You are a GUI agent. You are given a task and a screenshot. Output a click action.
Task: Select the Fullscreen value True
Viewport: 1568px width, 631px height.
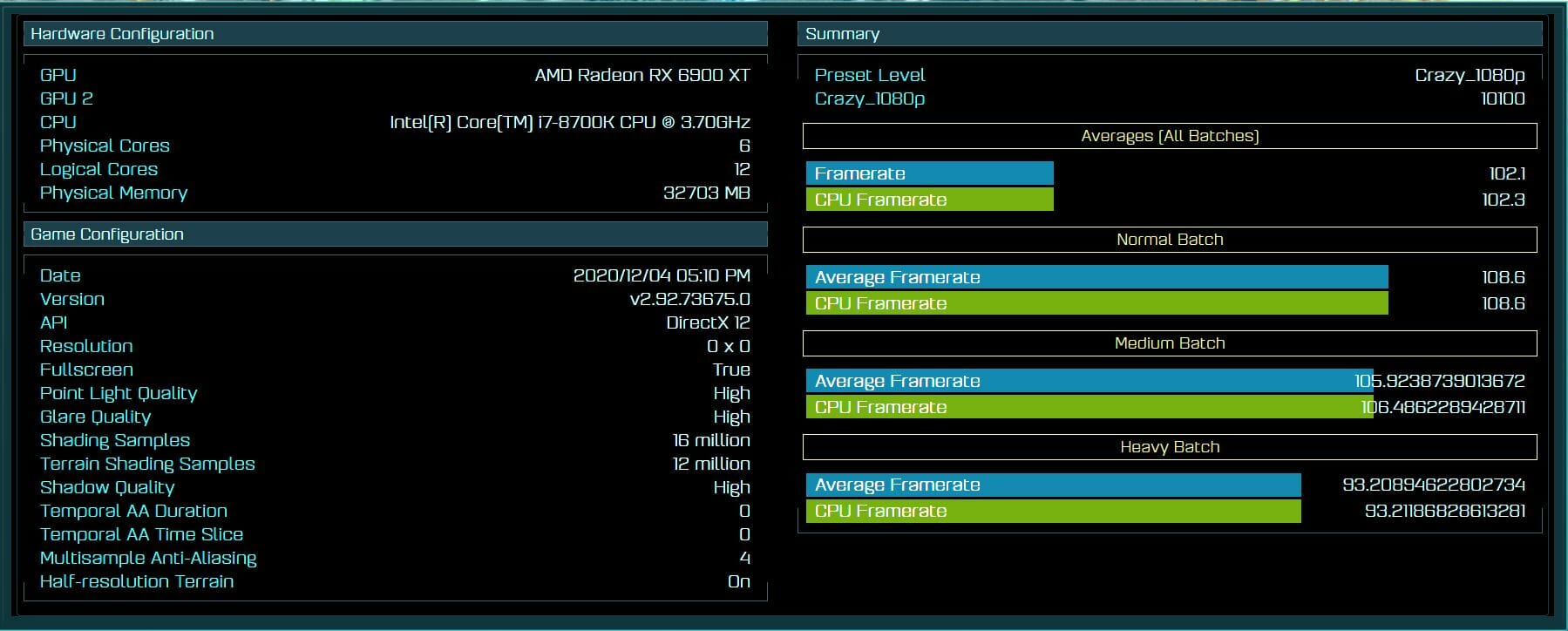[731, 370]
